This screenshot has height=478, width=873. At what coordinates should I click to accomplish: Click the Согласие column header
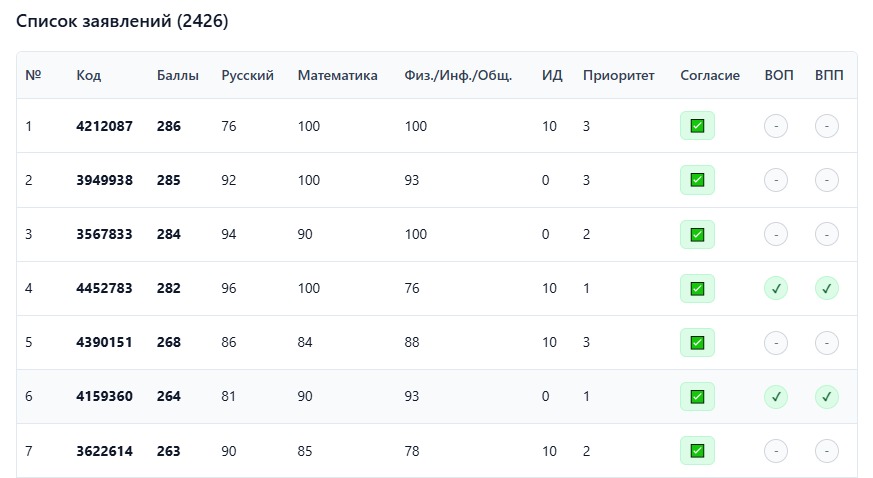(x=709, y=76)
